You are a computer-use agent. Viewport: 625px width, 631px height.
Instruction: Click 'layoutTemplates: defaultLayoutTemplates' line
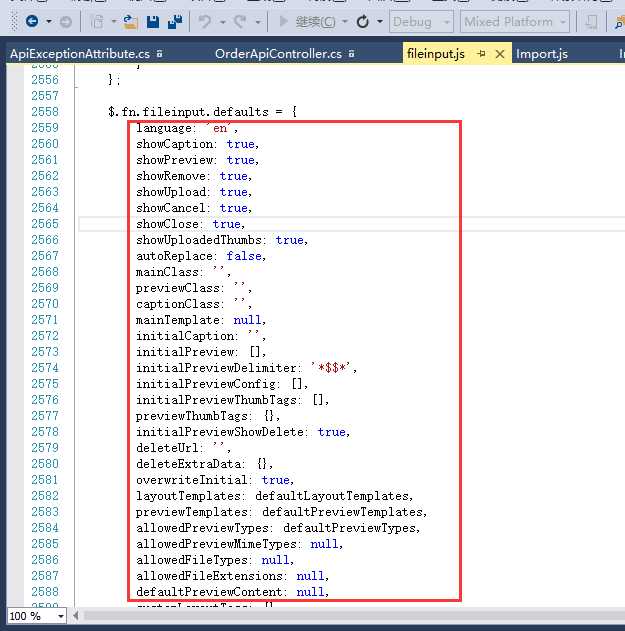(274, 496)
